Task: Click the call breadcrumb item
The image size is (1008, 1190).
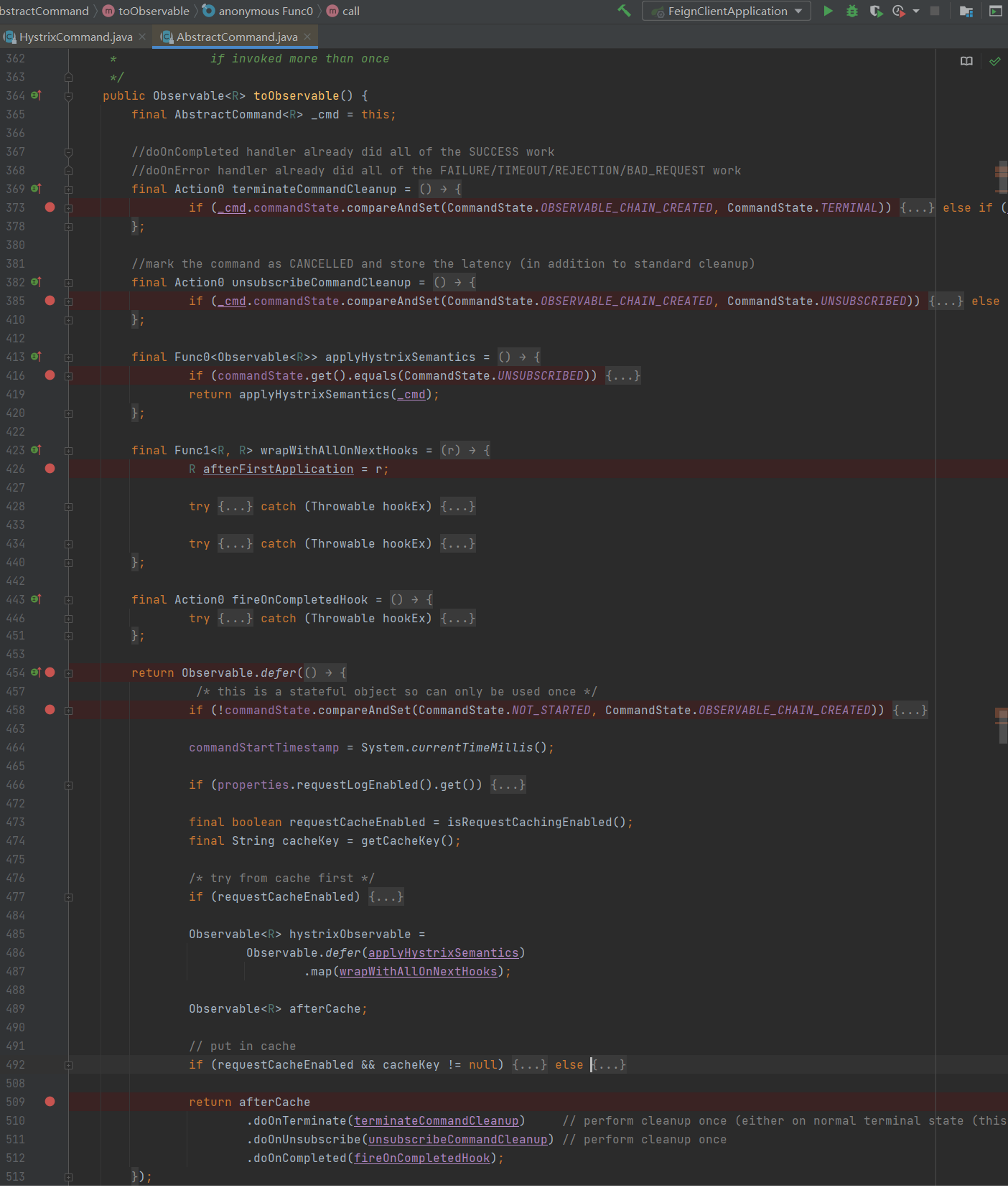Action: click(x=343, y=11)
